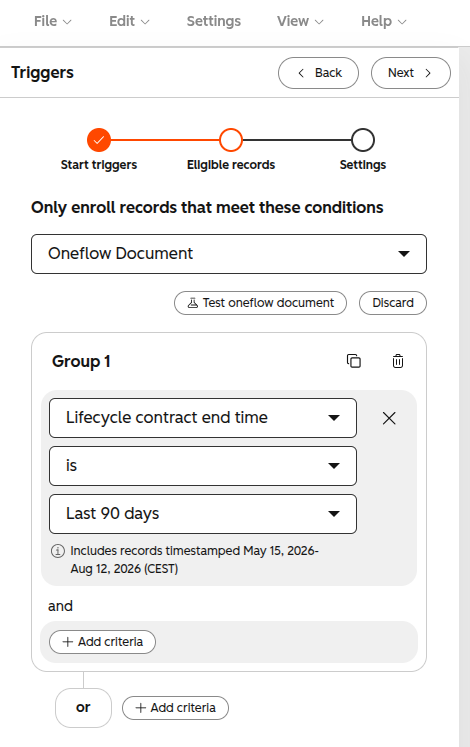Viewport: 470px width, 747px height.
Task: Add criteria inside Group 1
Action: (x=102, y=642)
